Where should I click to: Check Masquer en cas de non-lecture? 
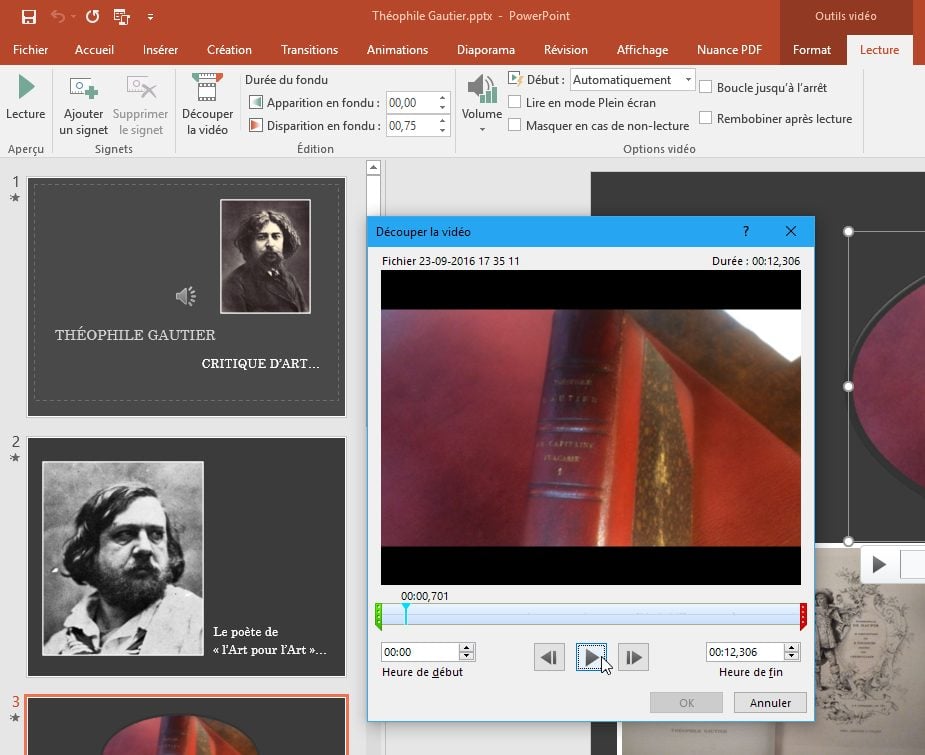tap(514, 125)
